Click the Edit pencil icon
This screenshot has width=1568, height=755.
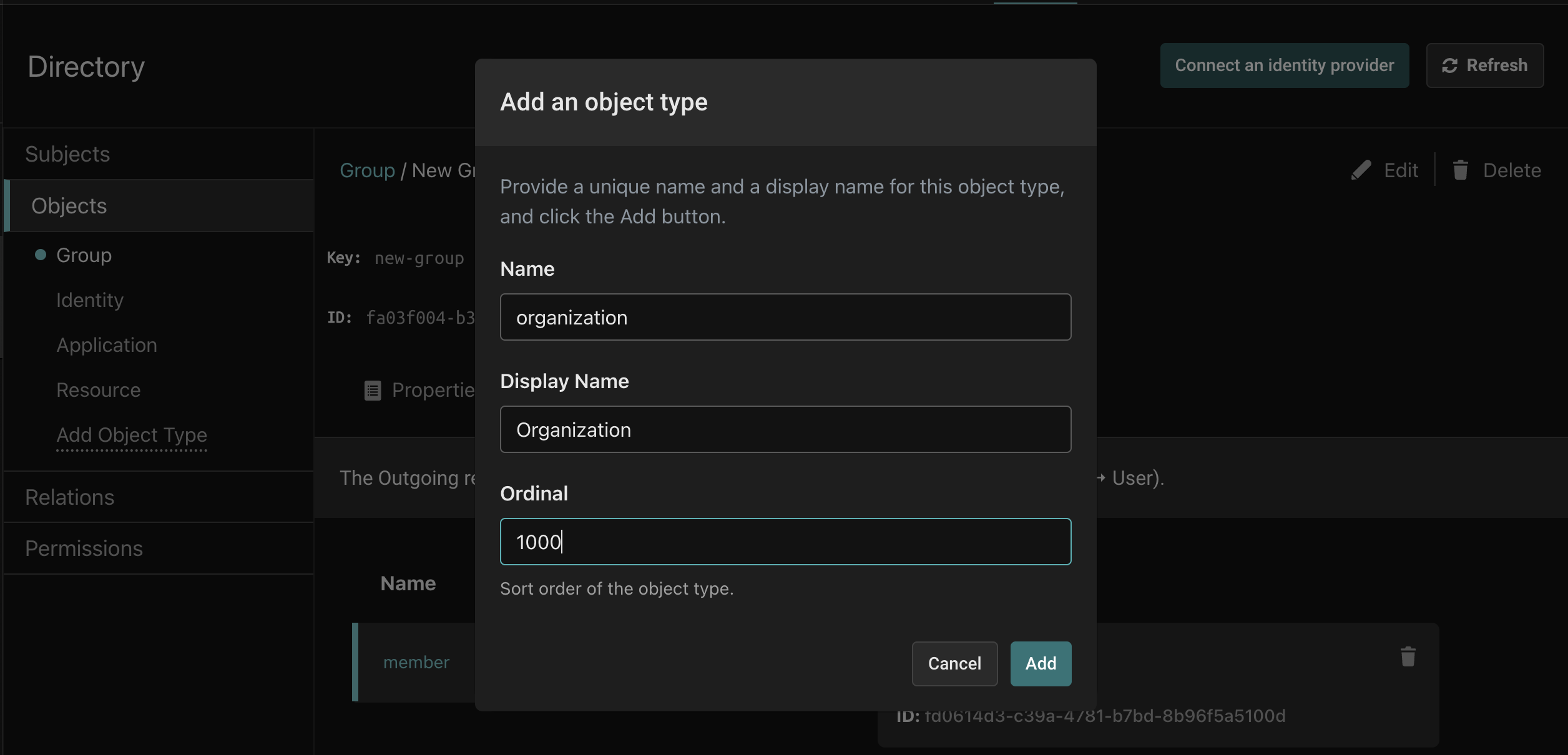[1361, 170]
